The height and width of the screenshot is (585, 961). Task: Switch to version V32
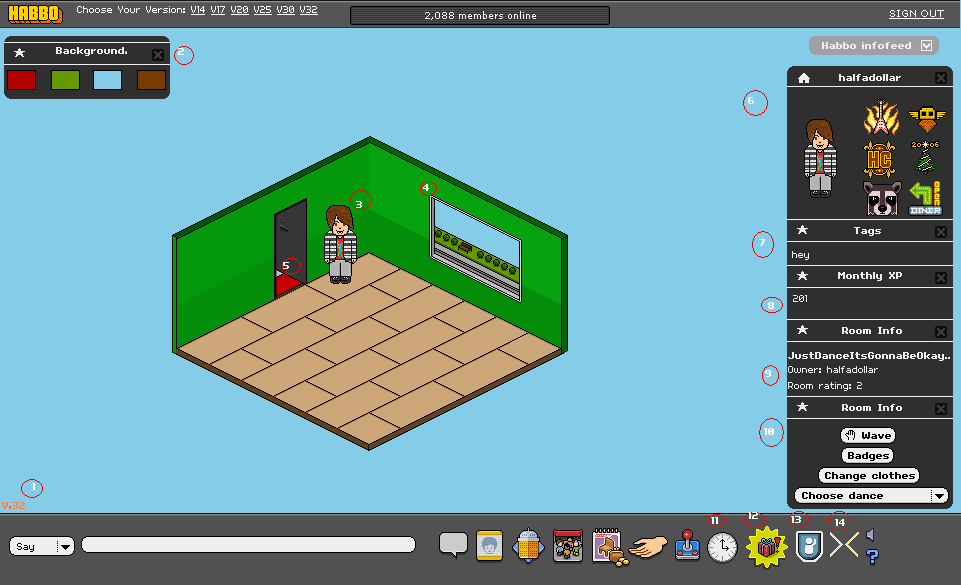point(308,10)
